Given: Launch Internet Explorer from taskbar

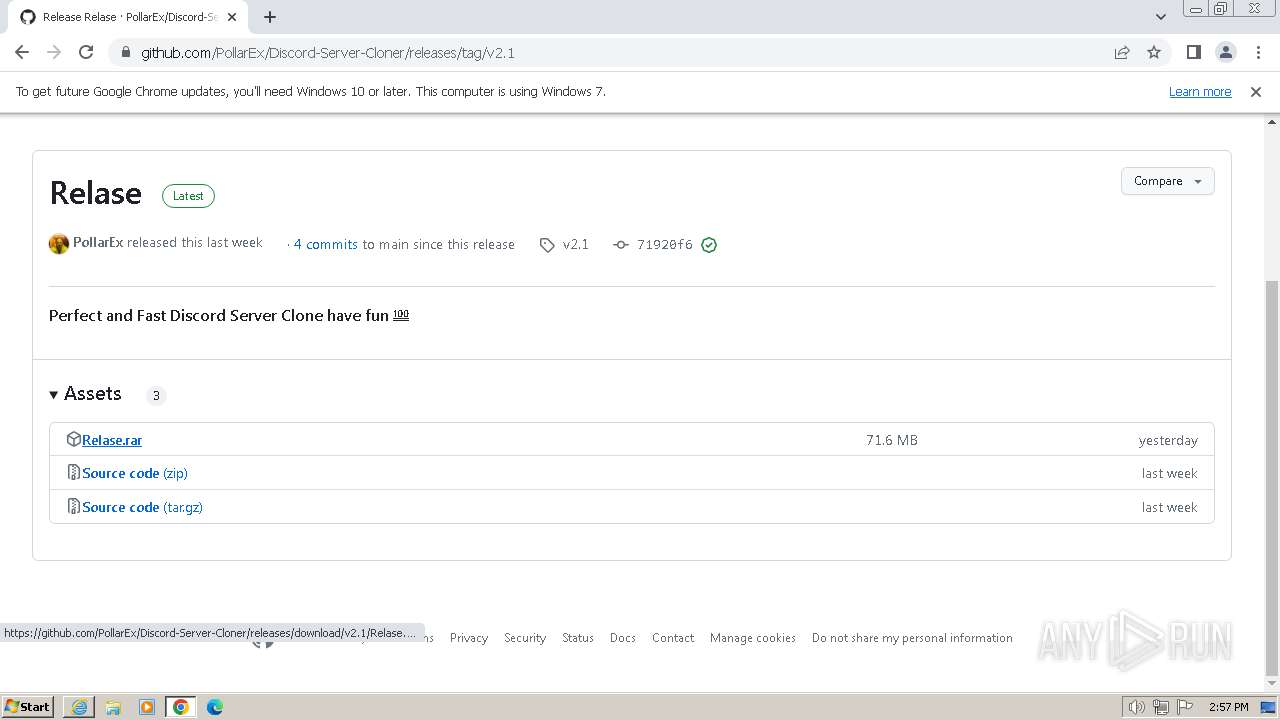Looking at the screenshot, I should (x=79, y=707).
